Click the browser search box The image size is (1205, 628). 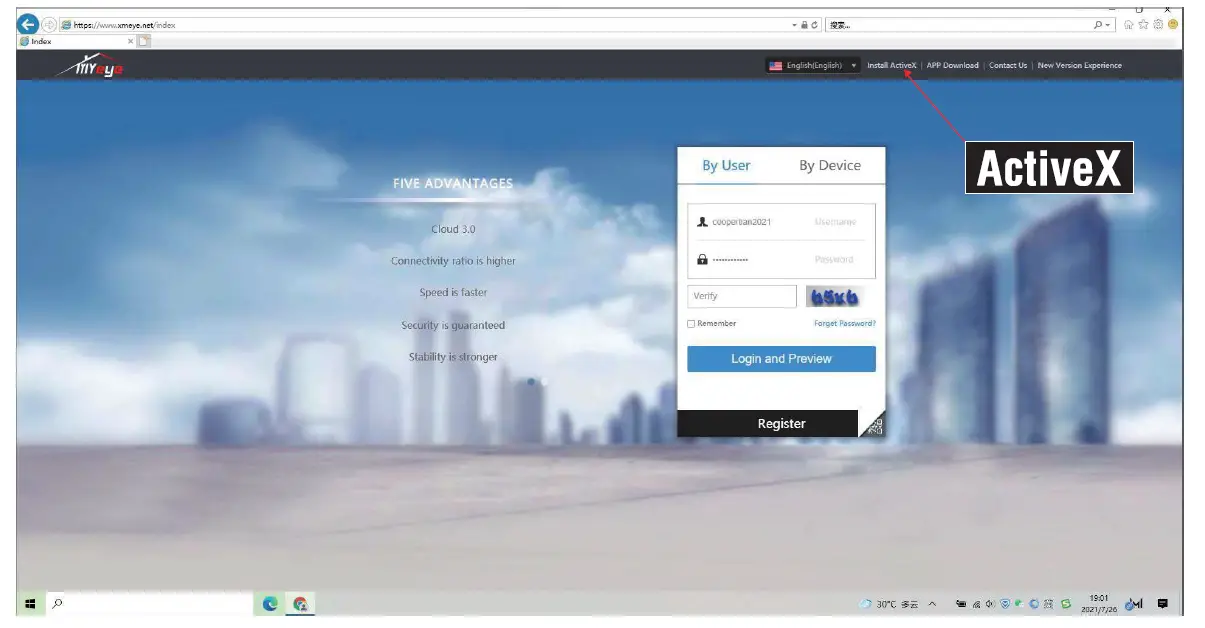click(x=958, y=25)
